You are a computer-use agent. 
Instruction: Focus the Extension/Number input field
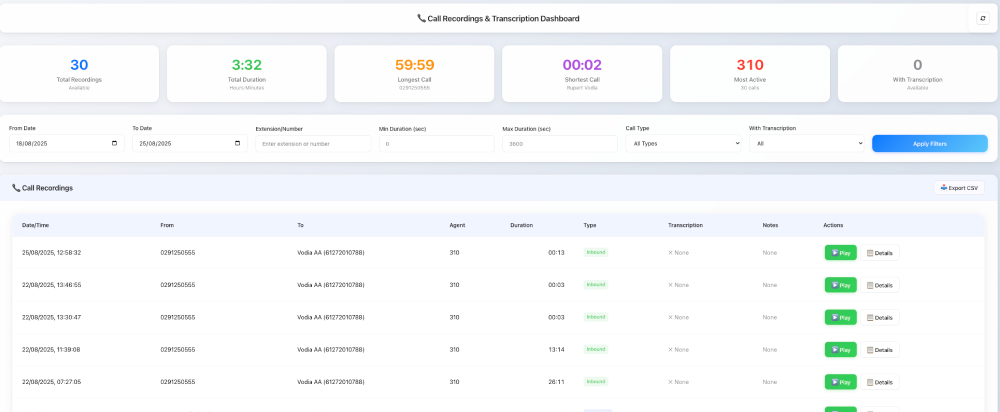[313, 143]
